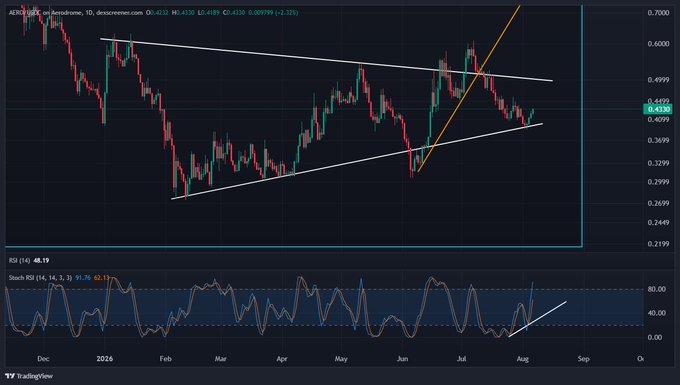Click the open price value O0.4232
The width and height of the screenshot is (680, 385).
pyautogui.click(x=157, y=13)
